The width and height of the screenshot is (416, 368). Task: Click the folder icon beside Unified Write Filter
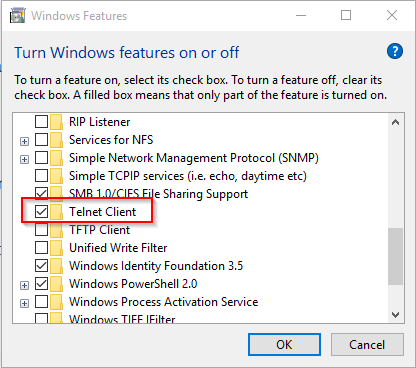point(56,248)
